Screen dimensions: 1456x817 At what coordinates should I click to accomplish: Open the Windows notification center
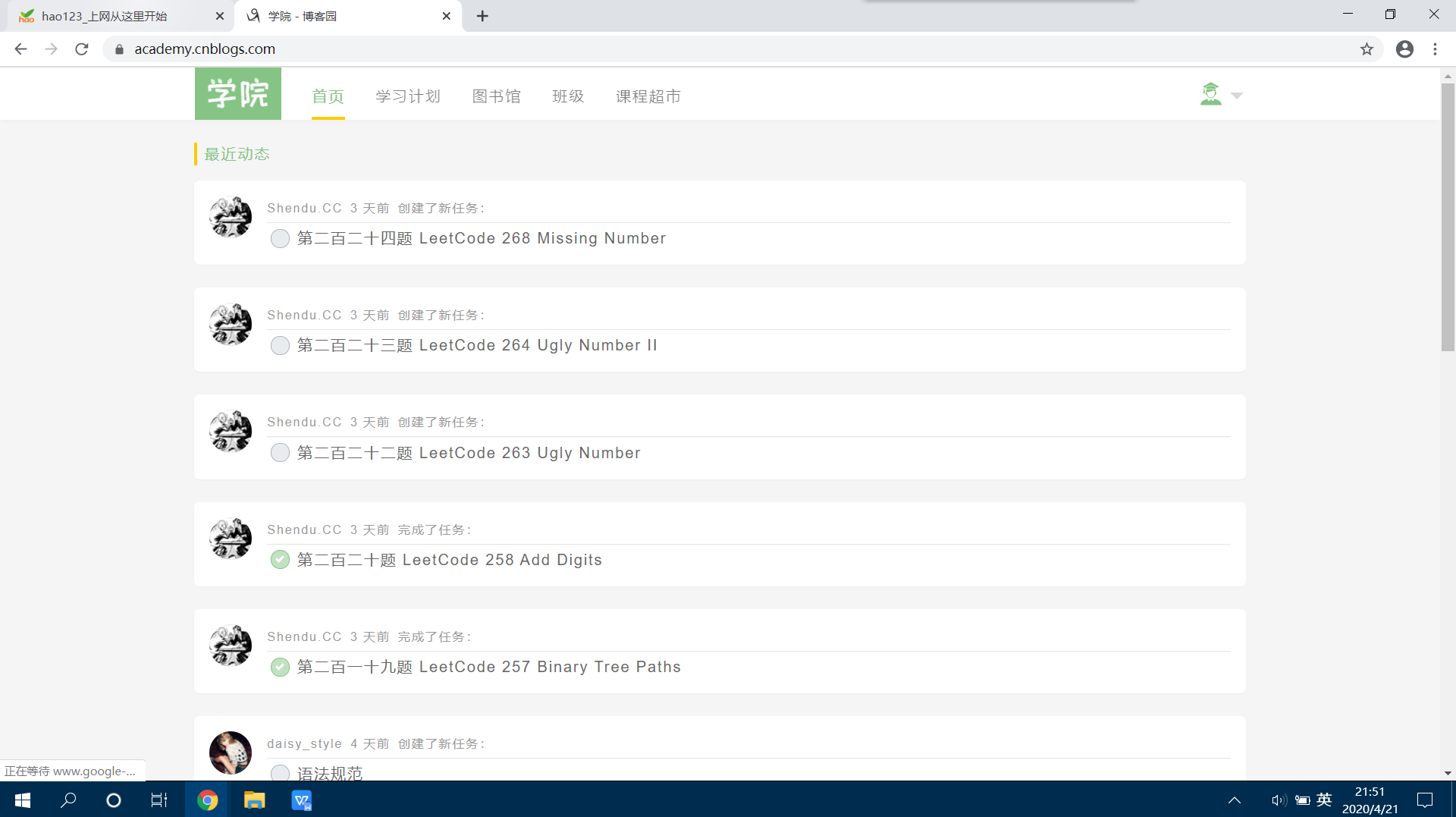1425,800
